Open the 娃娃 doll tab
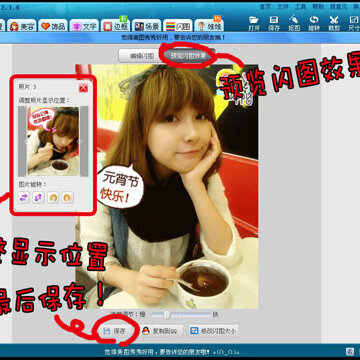This screenshot has width=360, height=360. 209,26
